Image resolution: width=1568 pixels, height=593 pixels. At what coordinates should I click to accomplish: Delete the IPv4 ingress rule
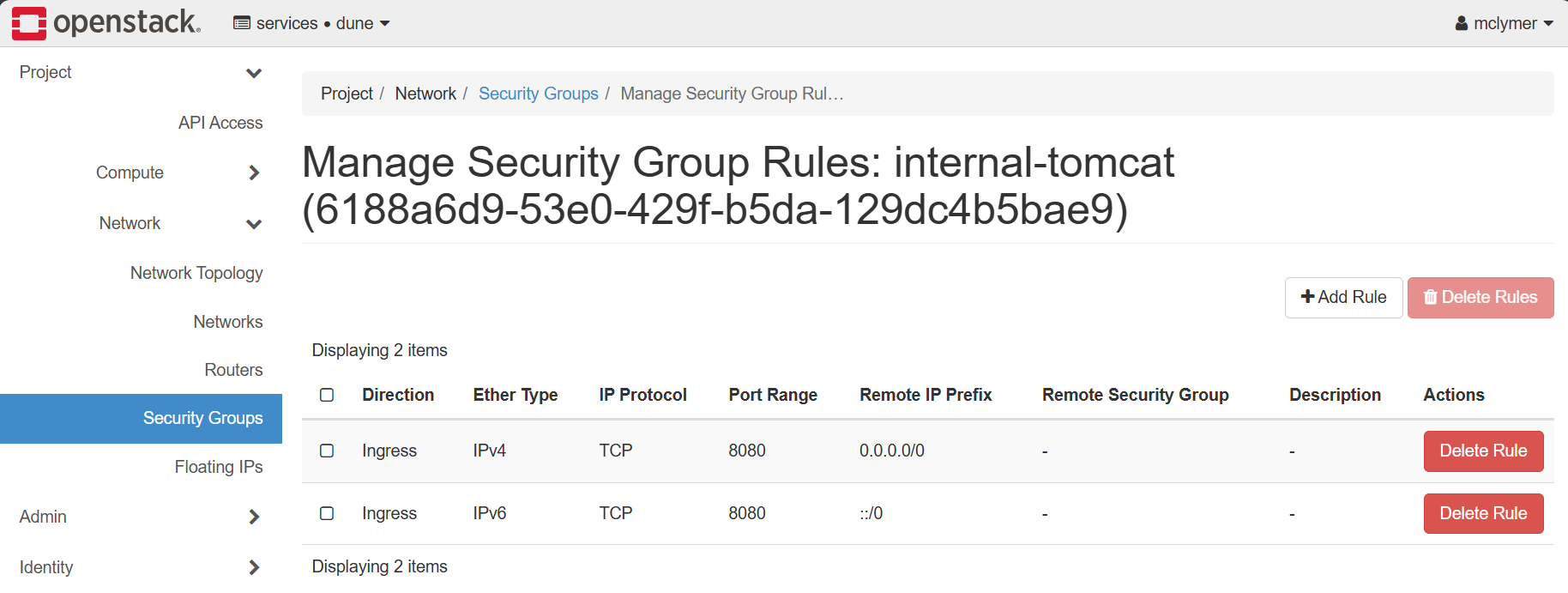tap(1483, 451)
